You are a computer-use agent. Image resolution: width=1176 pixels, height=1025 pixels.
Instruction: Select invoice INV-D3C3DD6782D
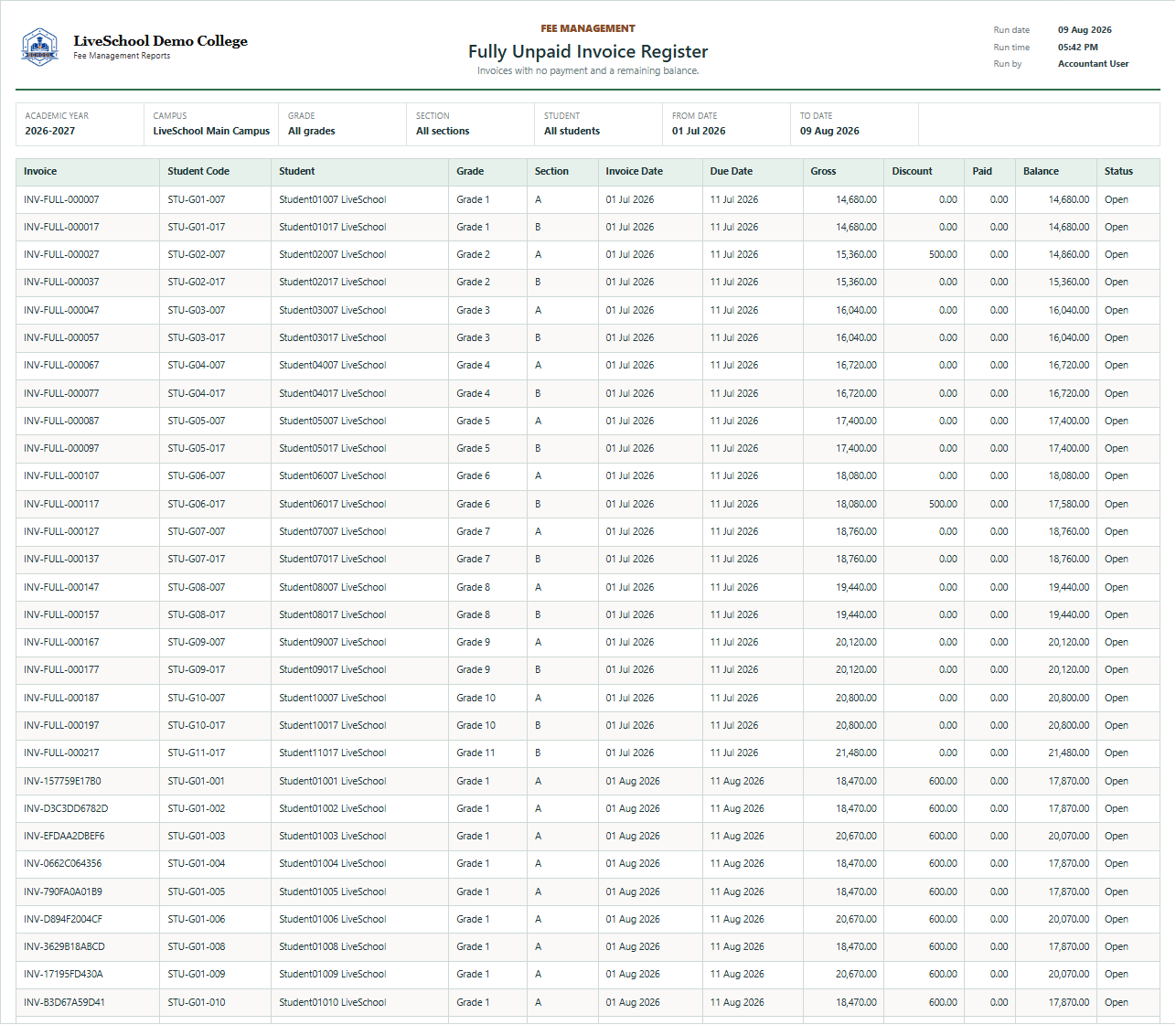(66, 808)
